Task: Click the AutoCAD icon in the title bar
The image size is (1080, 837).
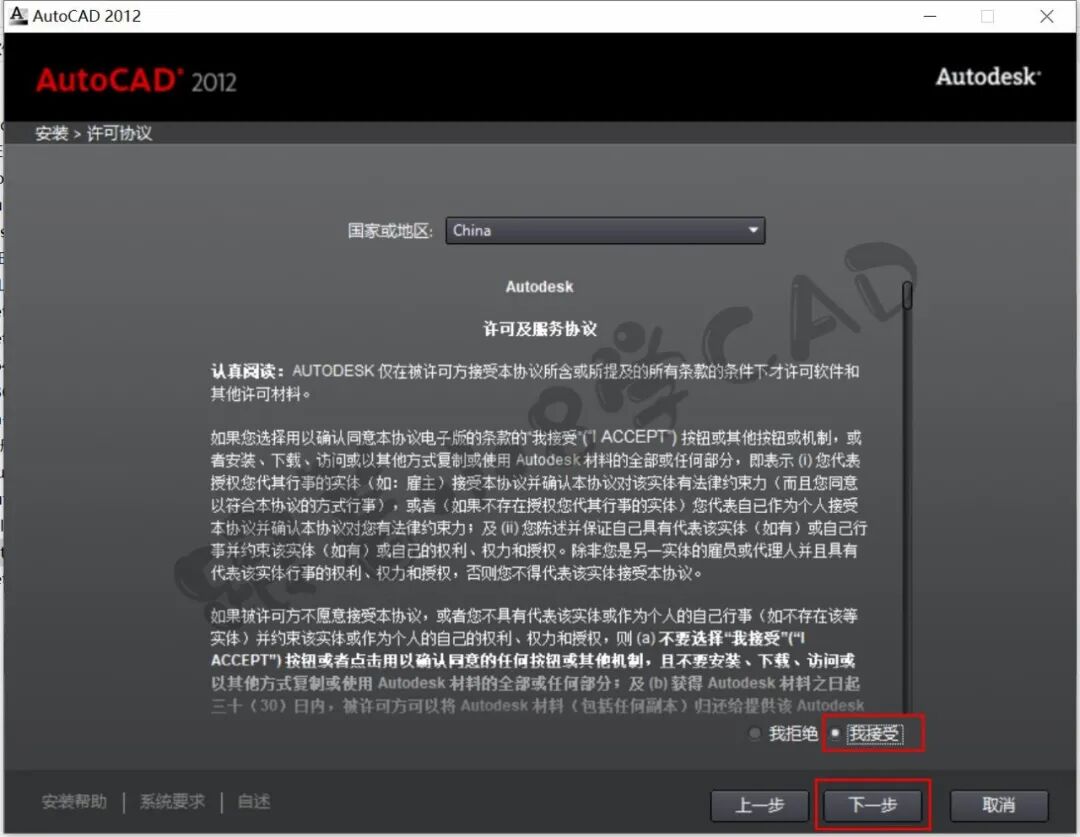Action: point(19,15)
